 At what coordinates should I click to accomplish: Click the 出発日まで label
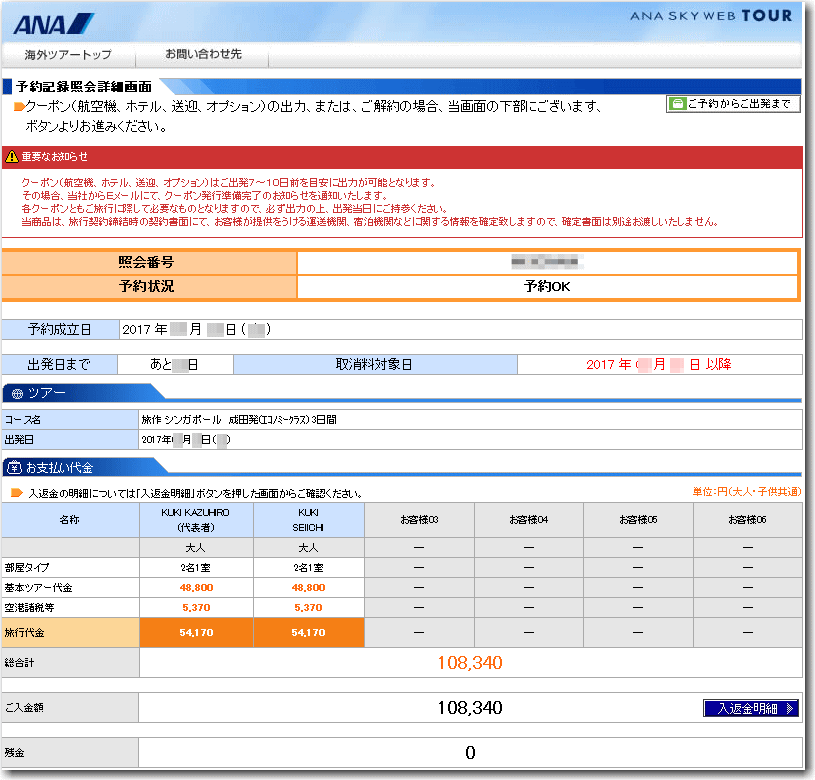tap(59, 364)
